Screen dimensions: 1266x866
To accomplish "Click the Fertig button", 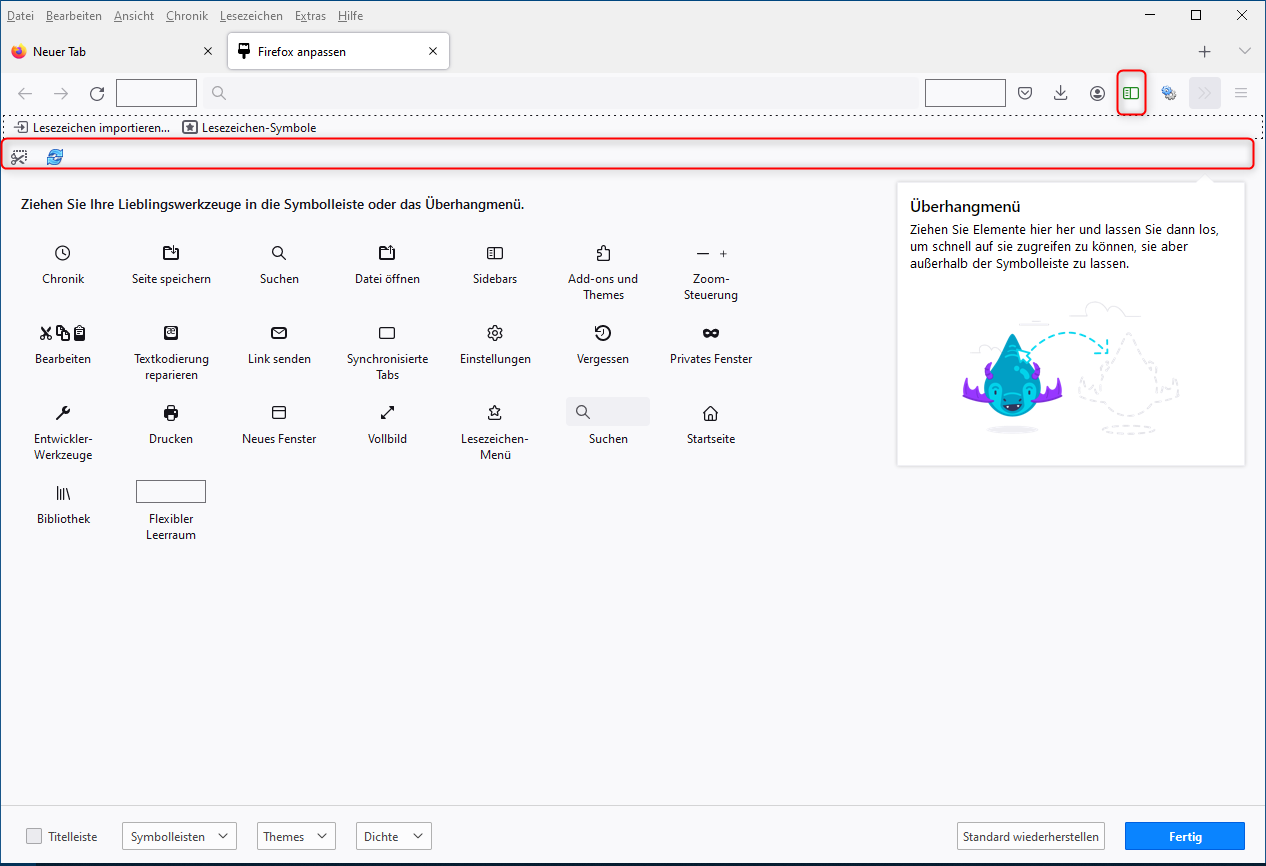I will point(1185,836).
